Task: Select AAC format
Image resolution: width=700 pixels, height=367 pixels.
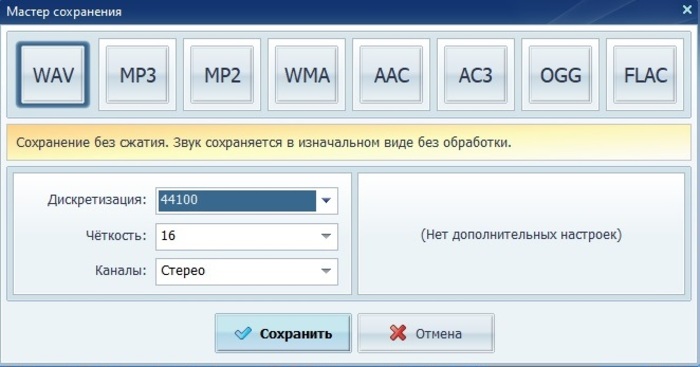Action: pos(391,75)
